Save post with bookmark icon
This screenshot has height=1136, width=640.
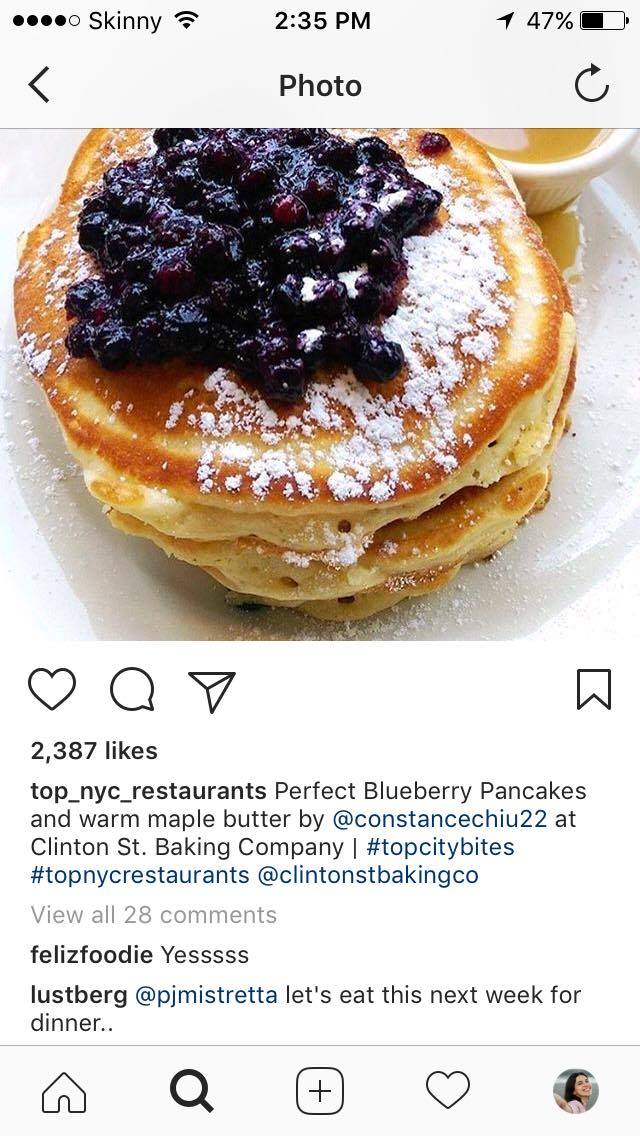[x=594, y=689]
